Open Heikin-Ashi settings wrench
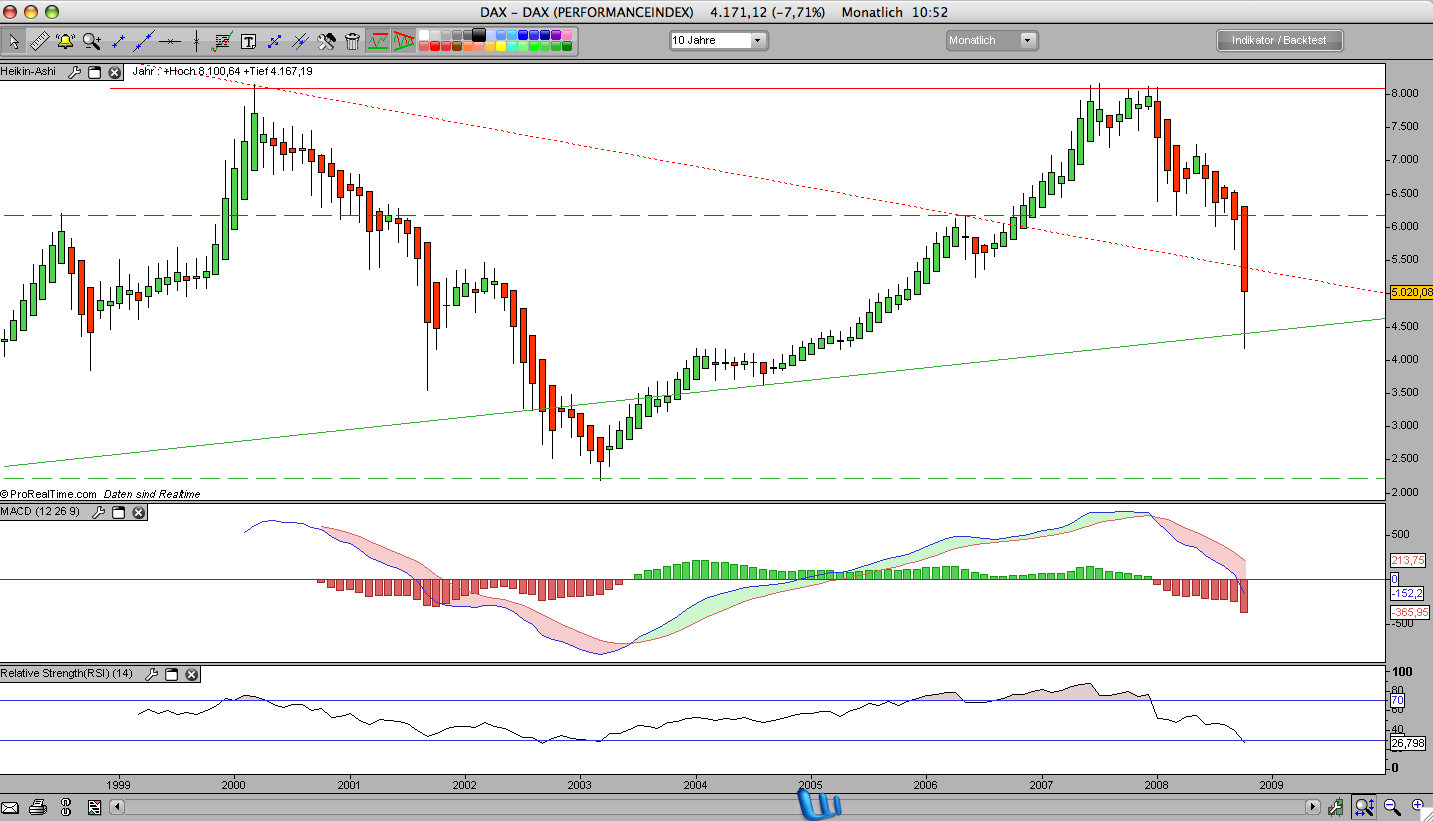This screenshot has height=821, width=1433. [x=75, y=72]
